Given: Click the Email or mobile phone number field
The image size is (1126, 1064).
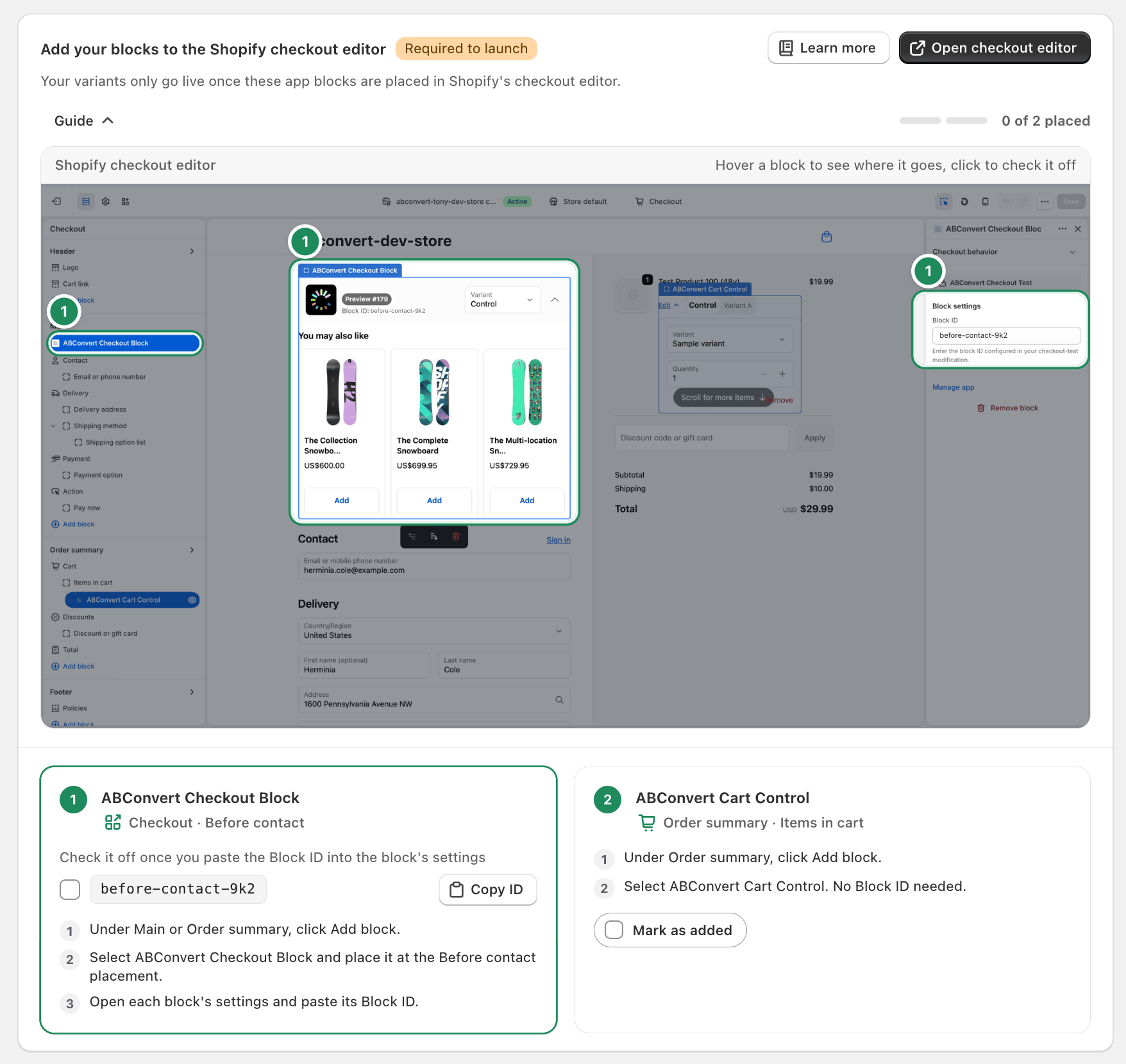Looking at the screenshot, I should 433,566.
